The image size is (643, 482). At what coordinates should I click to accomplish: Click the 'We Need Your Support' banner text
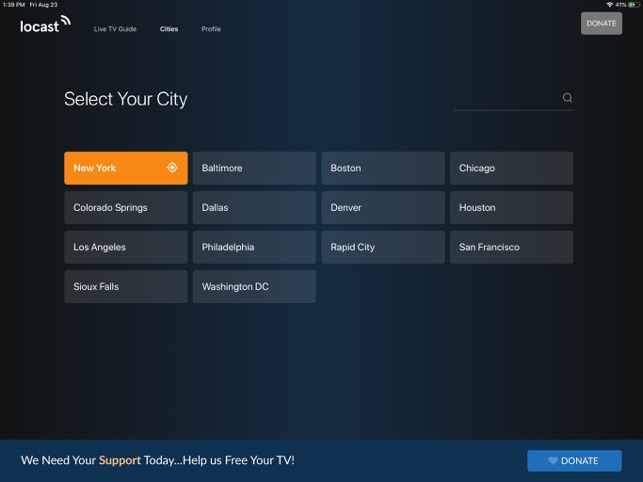coord(158,460)
